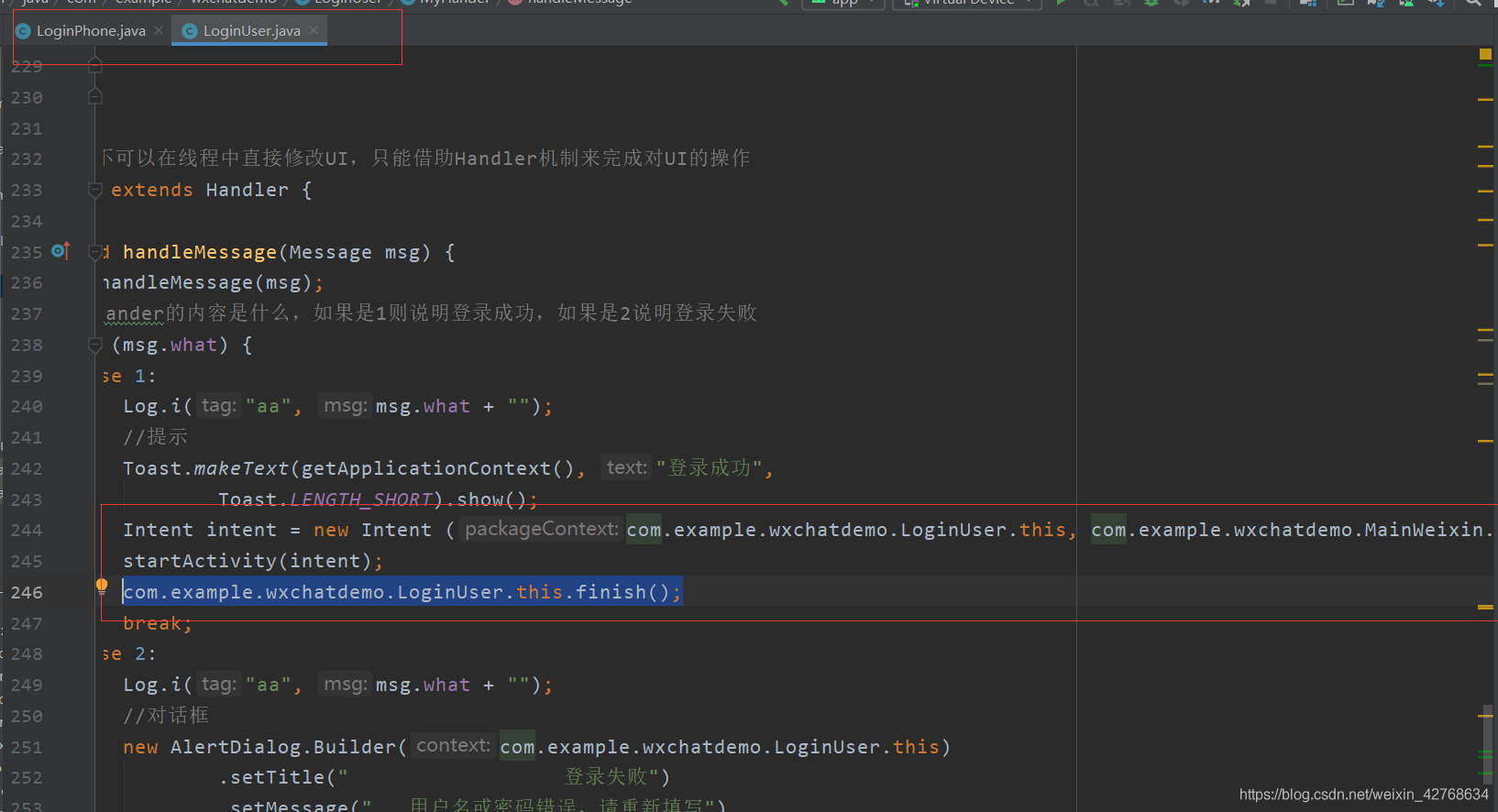Screen dimensions: 1498x812
Task: Open the override gutter icon on line 235
Action: [61, 250]
